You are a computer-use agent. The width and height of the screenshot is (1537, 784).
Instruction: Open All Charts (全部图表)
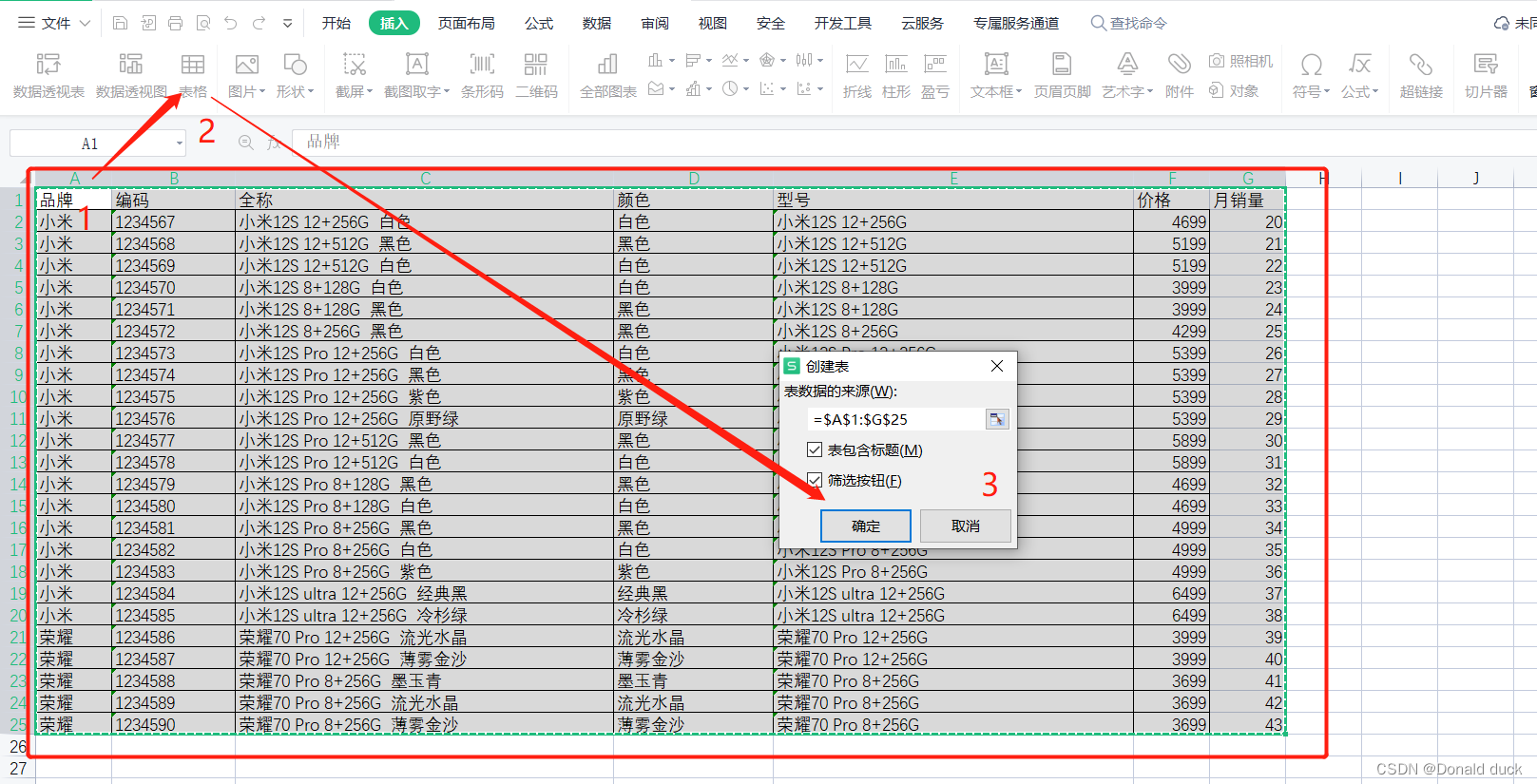pos(608,76)
